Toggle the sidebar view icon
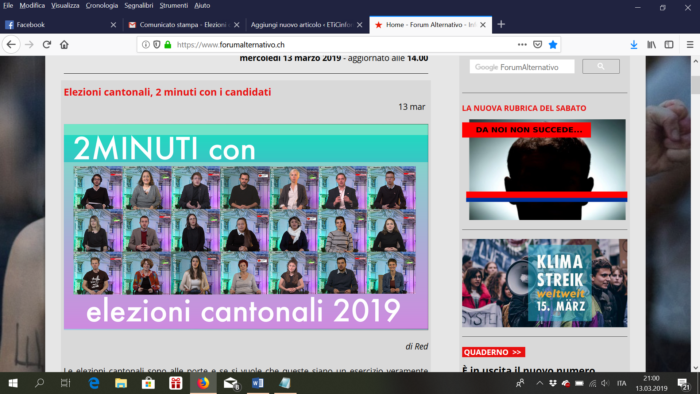The image size is (700, 394). tap(669, 45)
